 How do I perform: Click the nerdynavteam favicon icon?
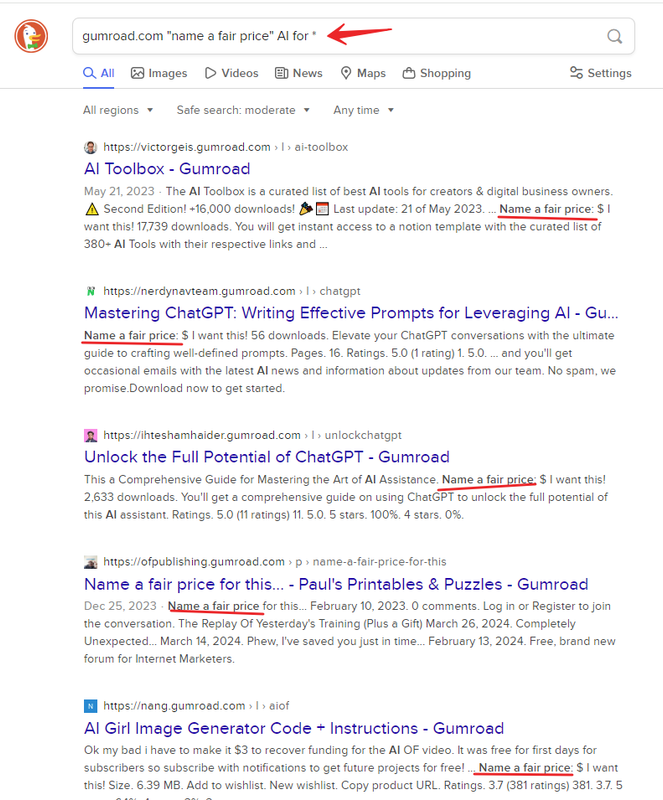pos(90,291)
